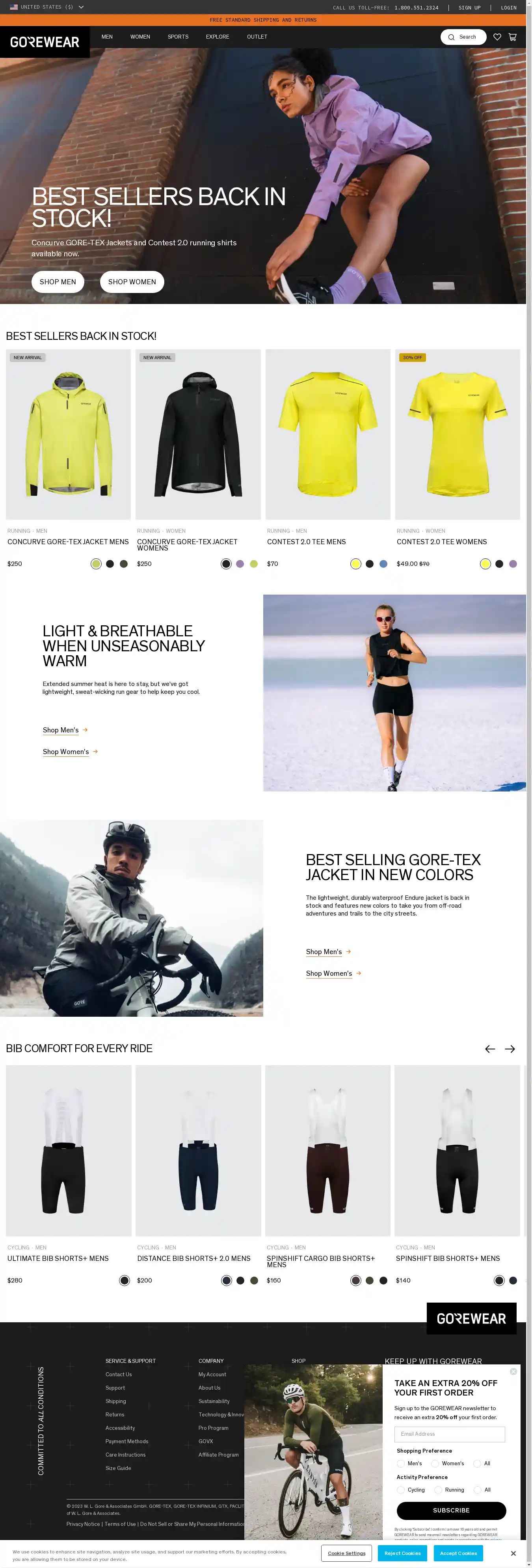Screen dimensions: 532x1568
Task: Choose blue swatch for Contest 2.0 Tee Mens
Action: pyautogui.click(x=383, y=563)
